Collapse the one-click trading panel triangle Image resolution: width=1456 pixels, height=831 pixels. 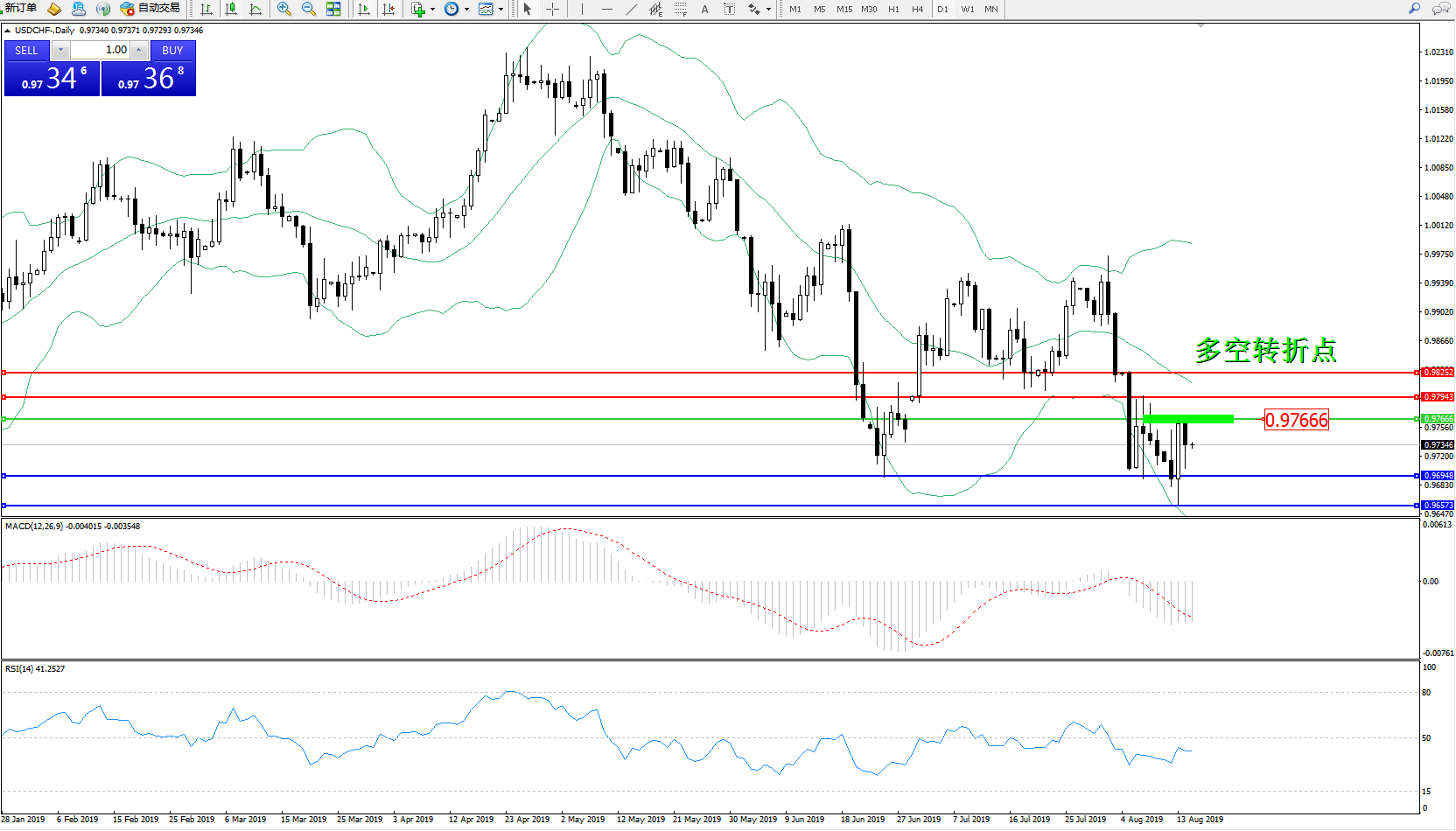(x=8, y=31)
